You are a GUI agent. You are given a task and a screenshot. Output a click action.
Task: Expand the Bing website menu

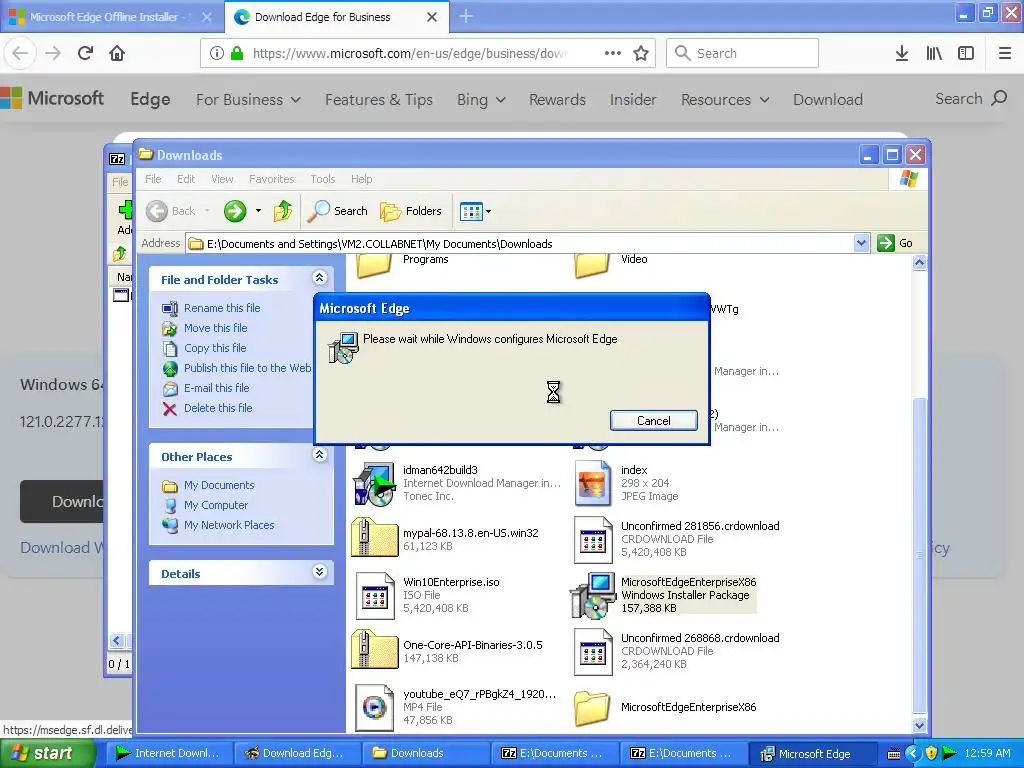coord(481,99)
